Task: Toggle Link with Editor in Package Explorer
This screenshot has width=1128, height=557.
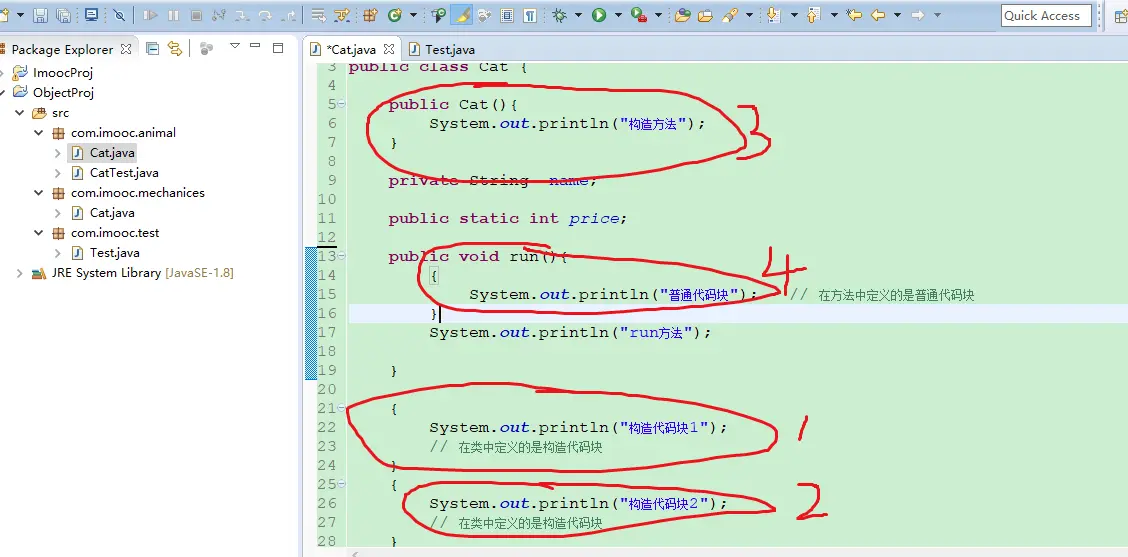Action: pos(175,48)
